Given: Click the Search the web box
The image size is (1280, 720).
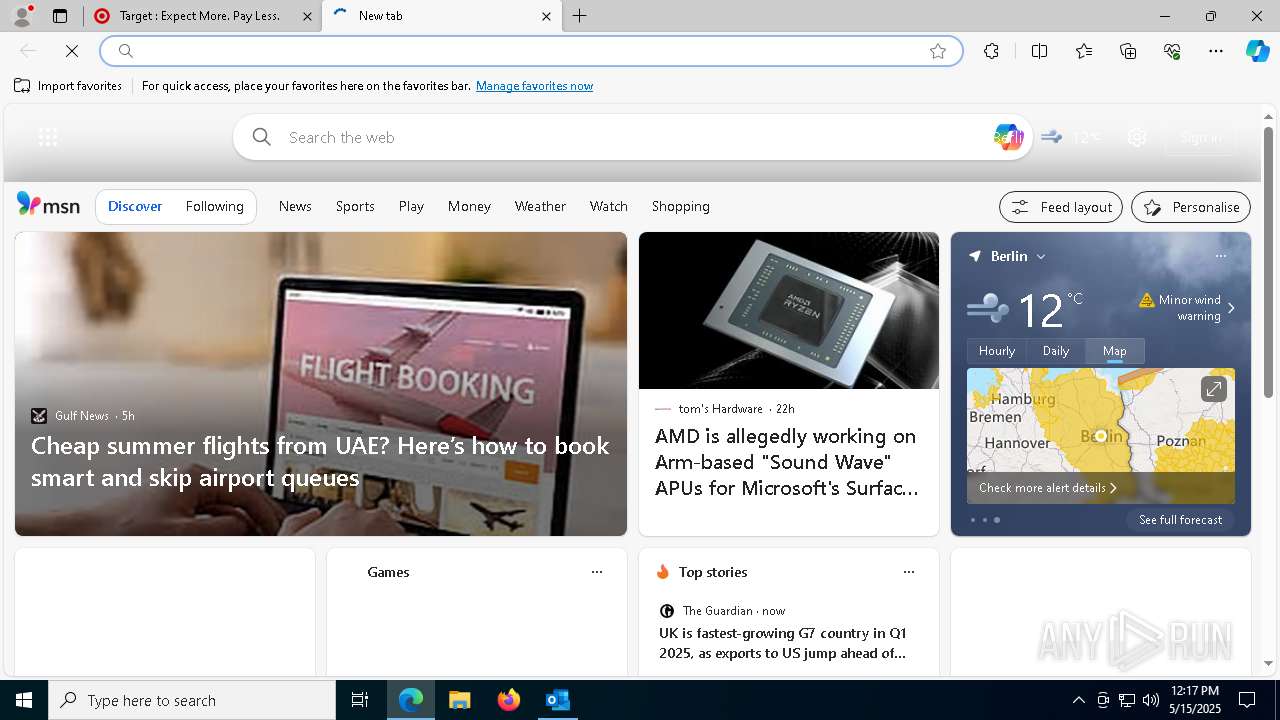Looking at the screenshot, I should pyautogui.click(x=635, y=137).
